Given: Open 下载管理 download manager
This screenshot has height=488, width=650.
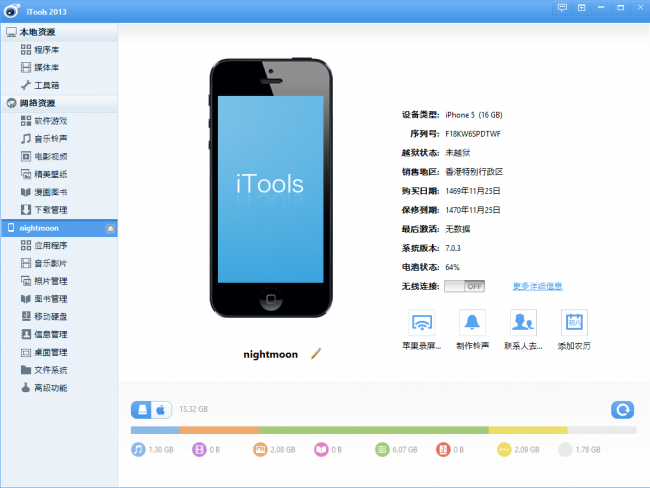Looking at the screenshot, I should [59, 210].
